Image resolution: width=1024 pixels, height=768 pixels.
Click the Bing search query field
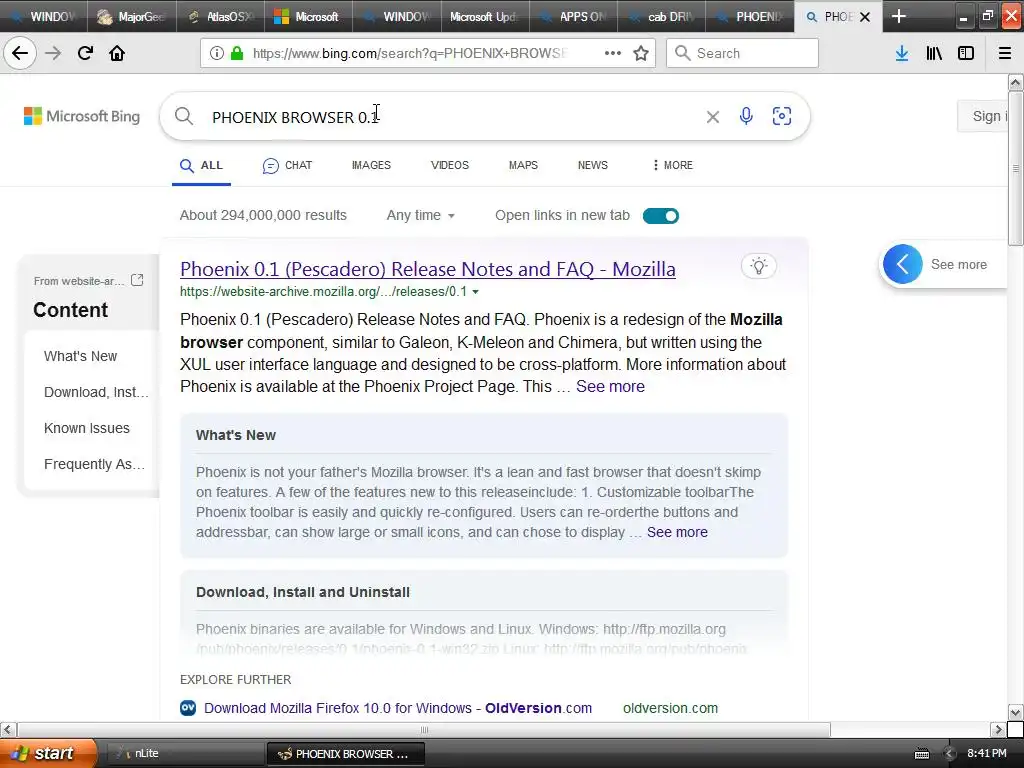click(451, 117)
